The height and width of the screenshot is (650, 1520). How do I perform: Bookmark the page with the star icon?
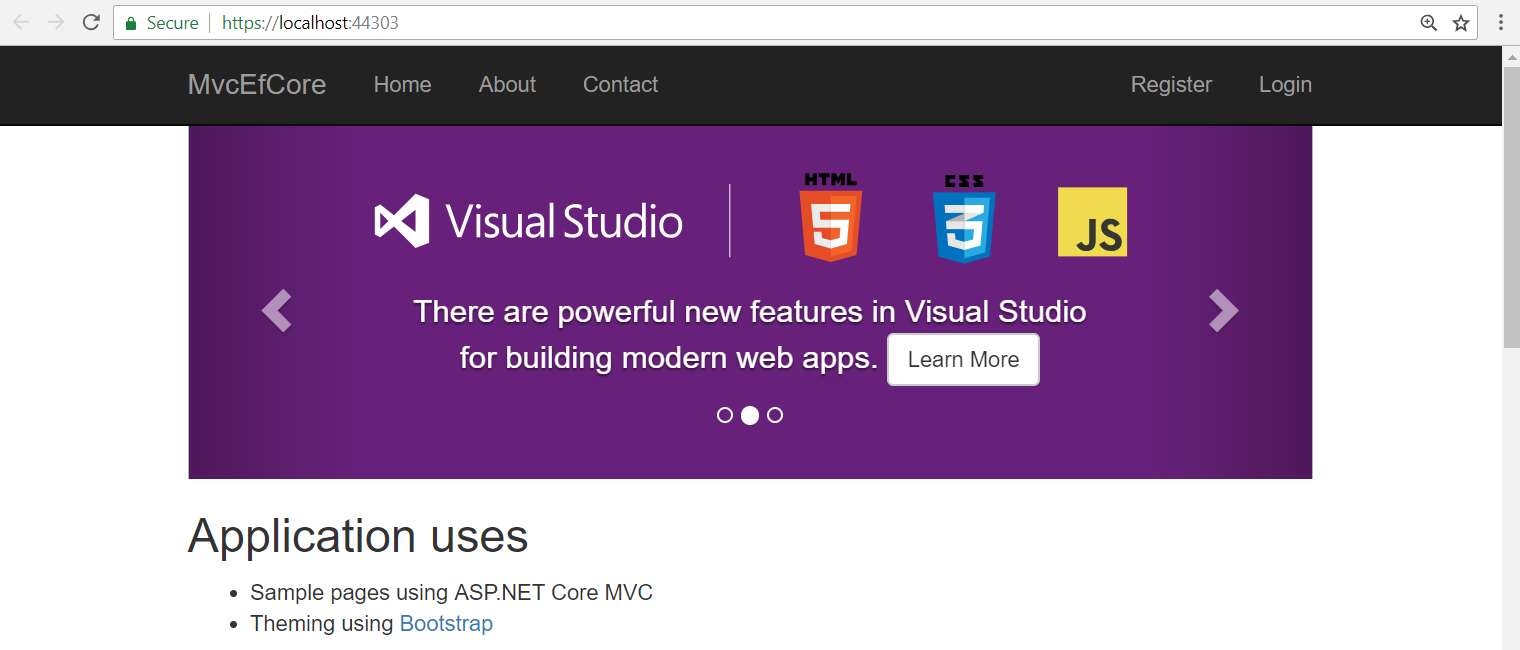[x=1461, y=23]
